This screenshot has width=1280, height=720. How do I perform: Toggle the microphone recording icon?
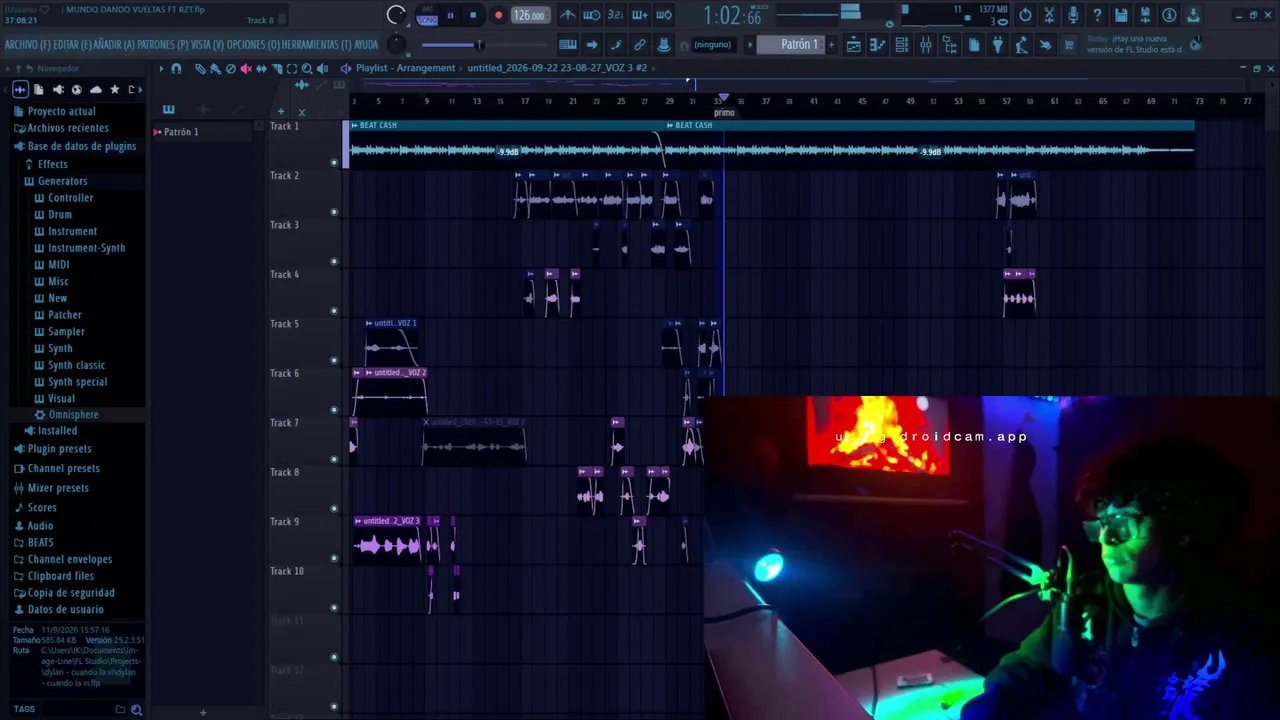click(x=1073, y=15)
